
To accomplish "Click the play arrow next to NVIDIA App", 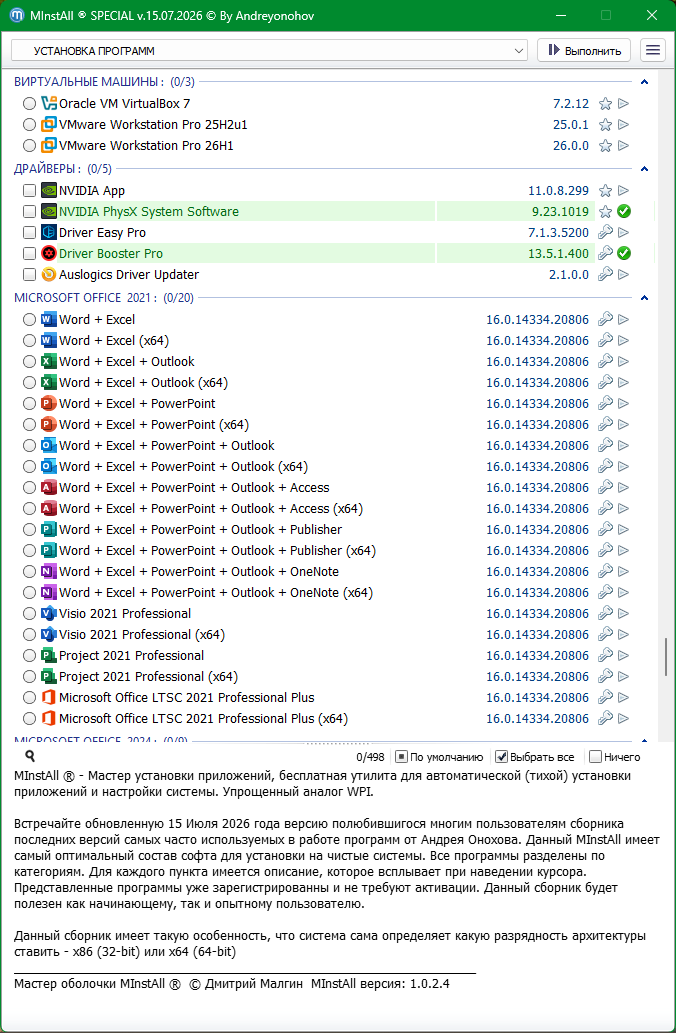I will (623, 190).
